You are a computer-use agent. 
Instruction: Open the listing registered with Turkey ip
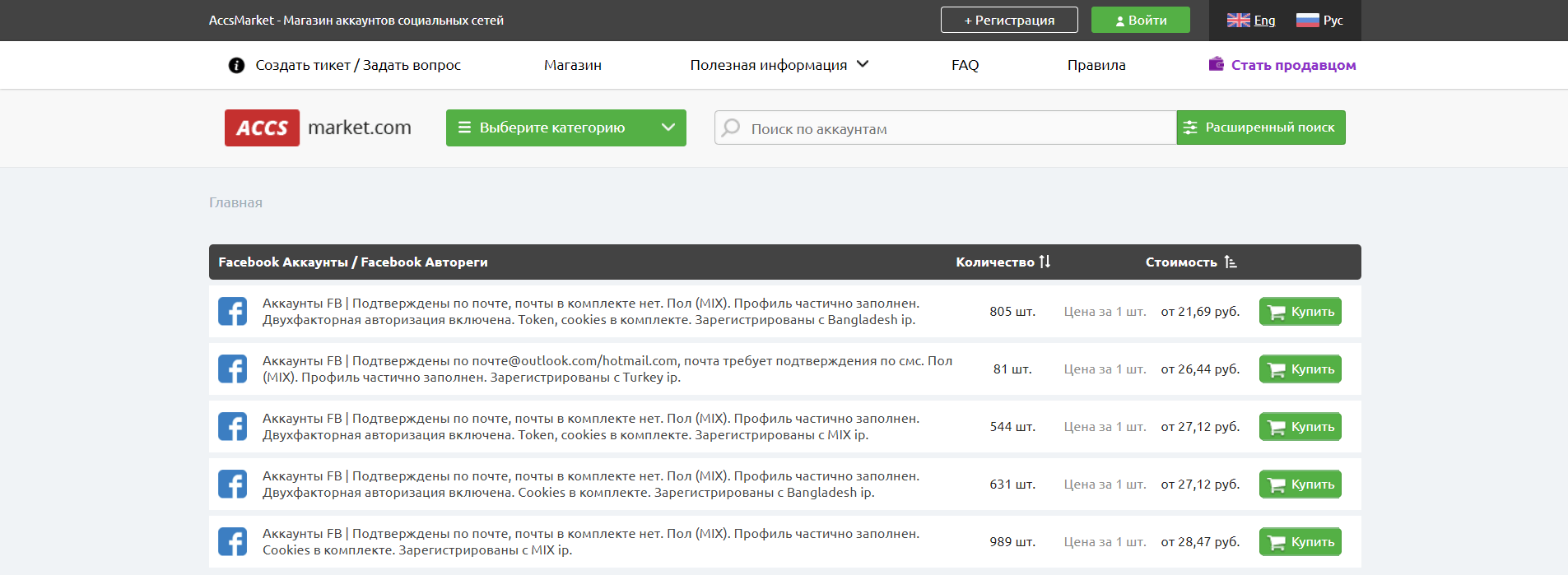607,369
